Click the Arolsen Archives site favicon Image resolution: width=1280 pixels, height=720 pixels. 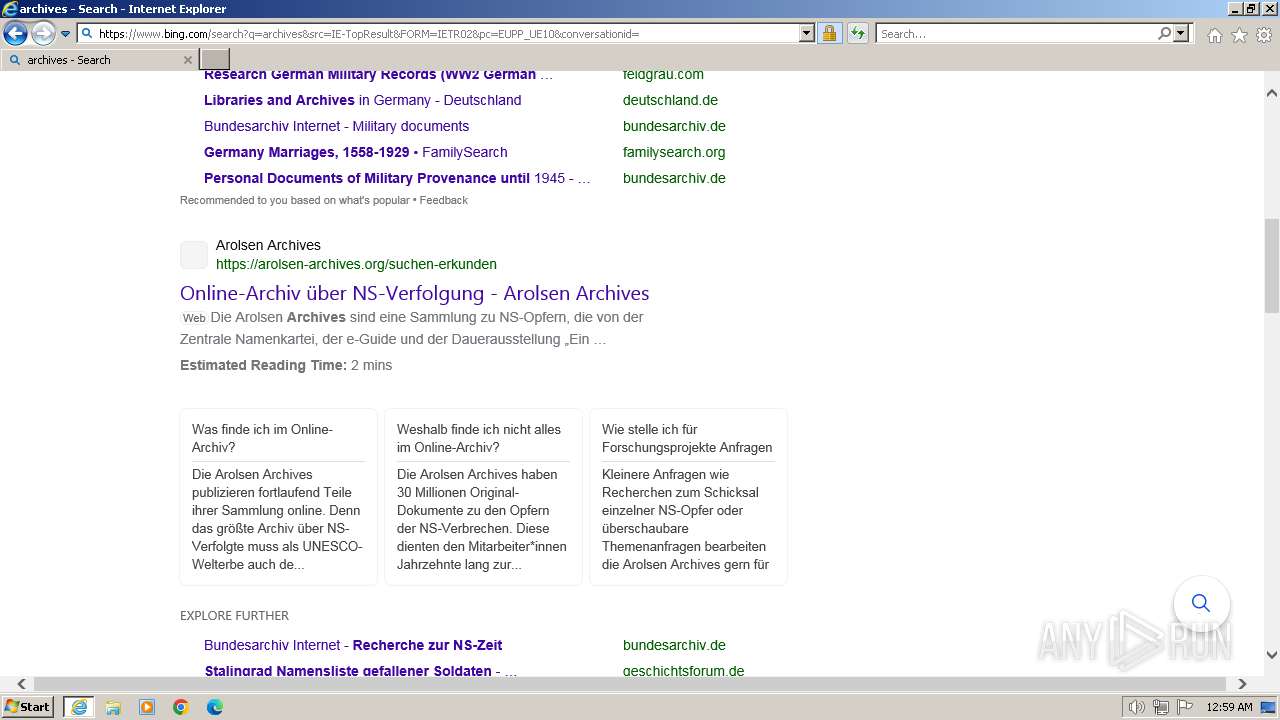(x=194, y=255)
